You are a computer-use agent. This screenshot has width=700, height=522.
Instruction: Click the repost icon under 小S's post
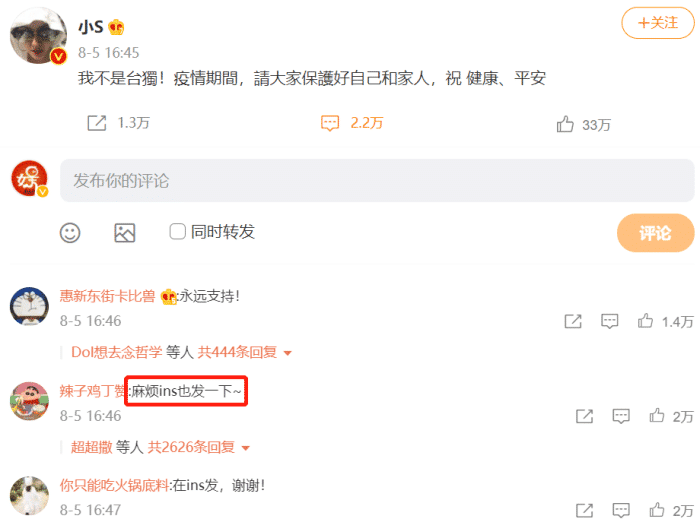[96, 123]
